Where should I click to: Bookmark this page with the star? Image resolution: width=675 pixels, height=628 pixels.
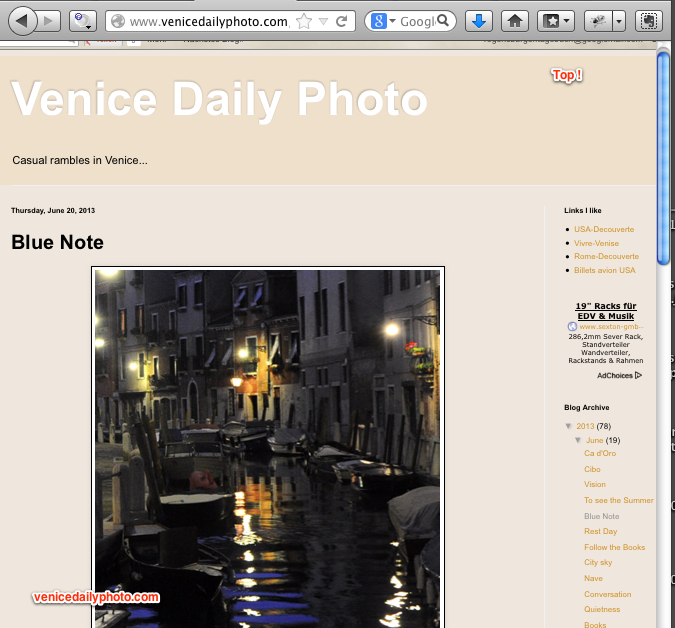pyautogui.click(x=304, y=21)
